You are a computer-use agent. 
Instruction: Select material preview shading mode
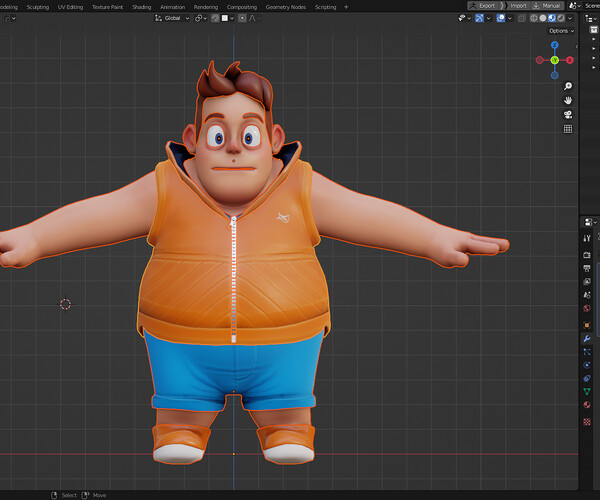(552, 18)
